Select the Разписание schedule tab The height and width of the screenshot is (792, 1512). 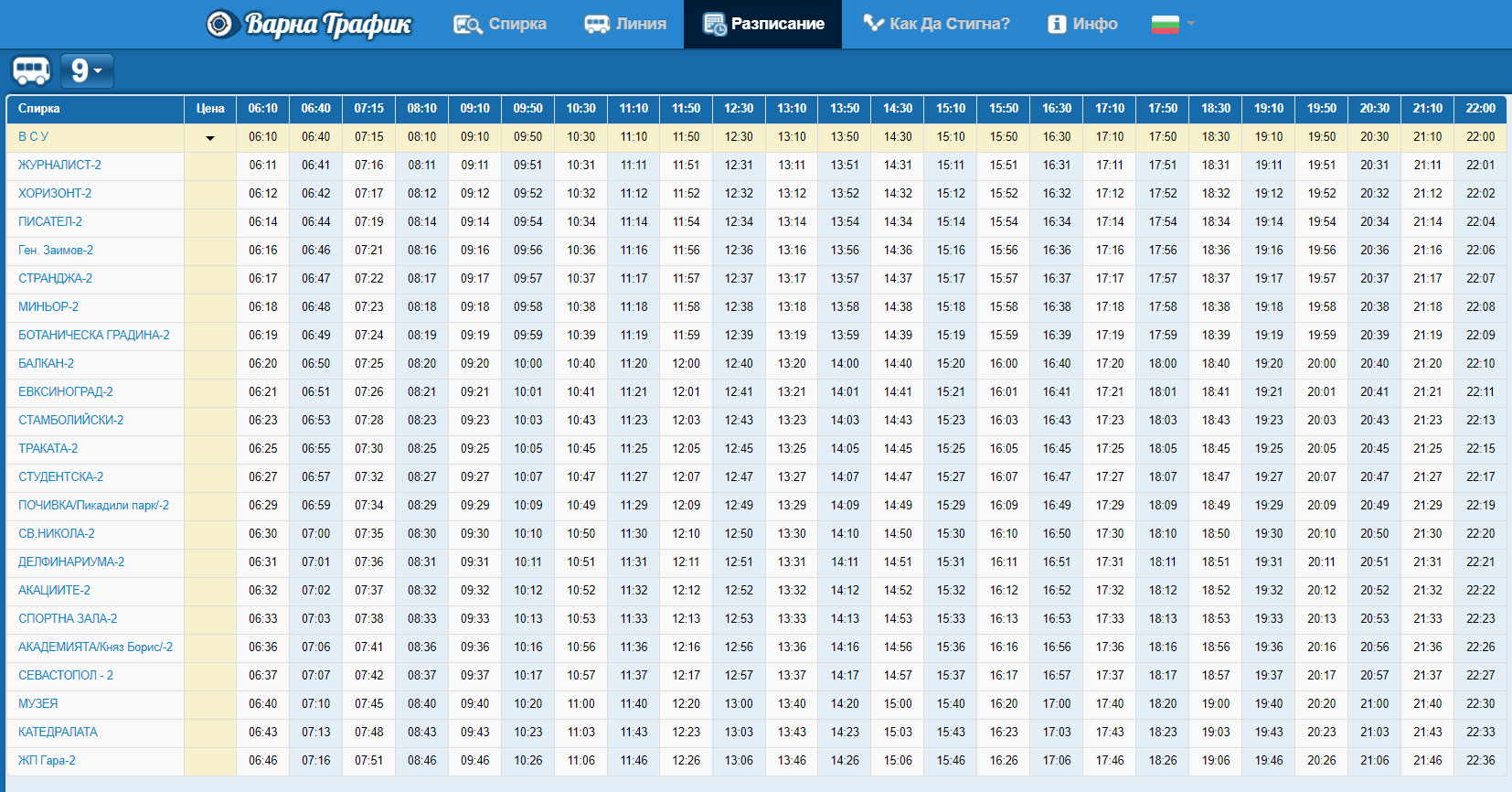762,24
